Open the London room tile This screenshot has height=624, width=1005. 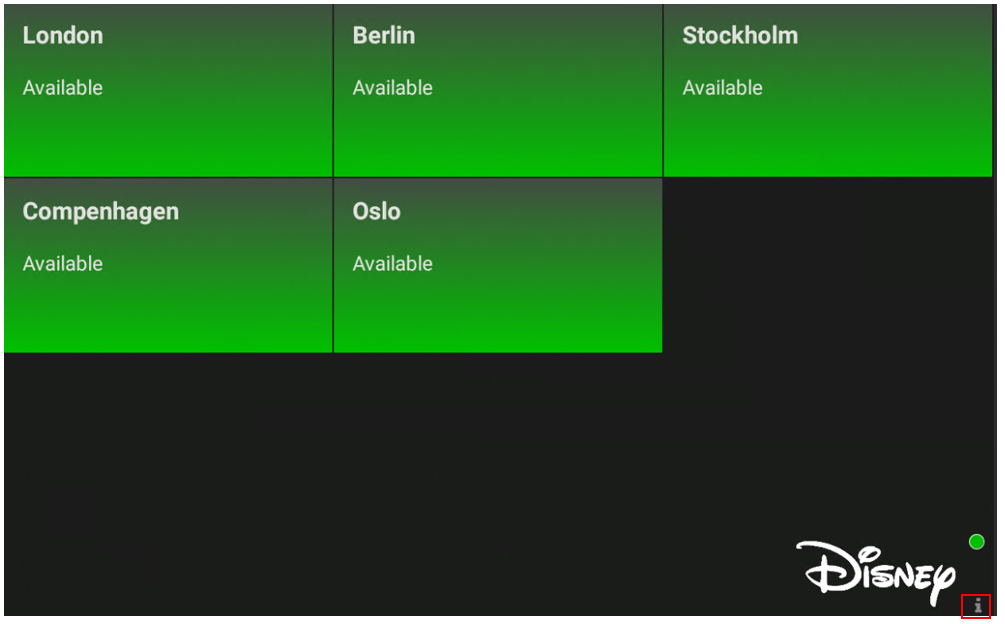tap(168, 90)
